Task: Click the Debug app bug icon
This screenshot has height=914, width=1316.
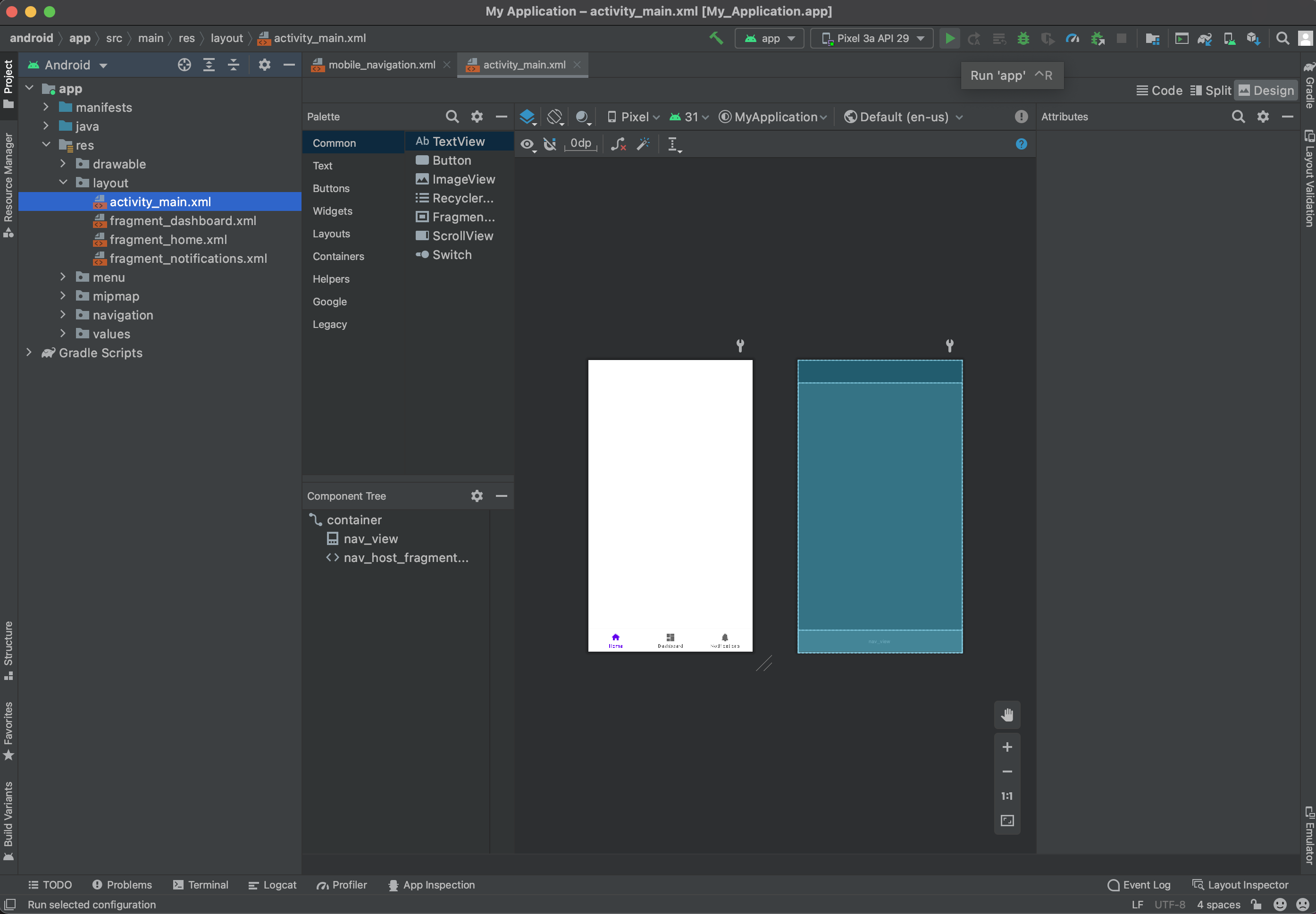Action: coord(1023,38)
